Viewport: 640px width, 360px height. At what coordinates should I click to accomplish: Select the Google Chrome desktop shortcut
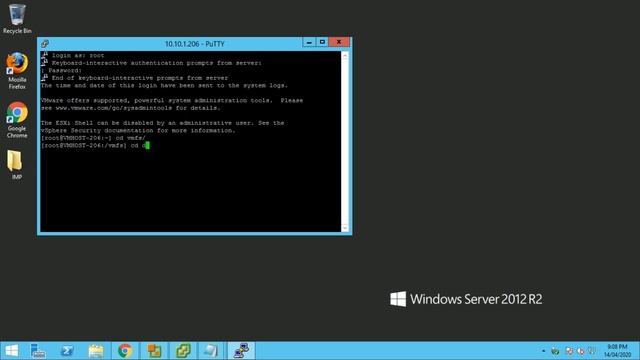tap(17, 120)
